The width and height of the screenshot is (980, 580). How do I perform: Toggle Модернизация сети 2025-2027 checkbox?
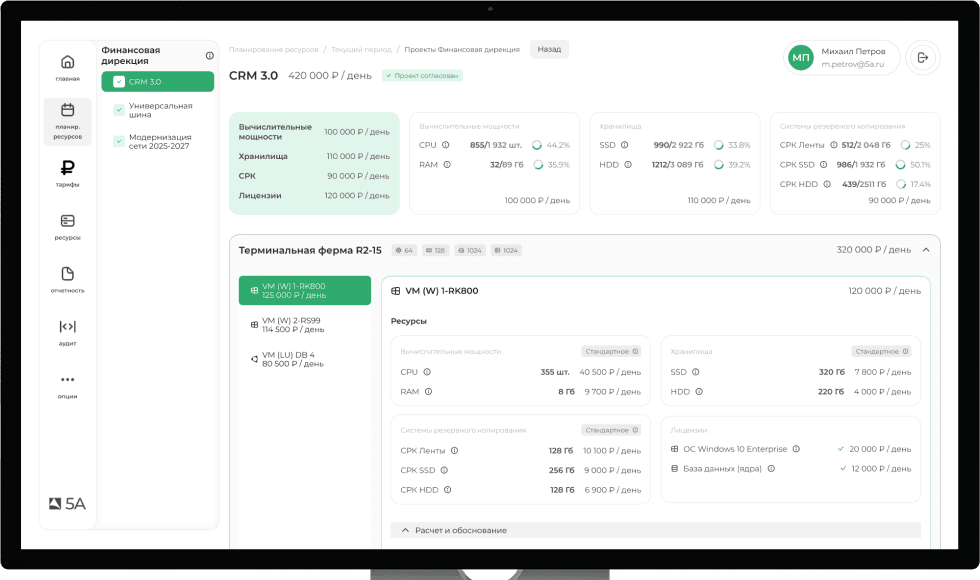[119, 142]
